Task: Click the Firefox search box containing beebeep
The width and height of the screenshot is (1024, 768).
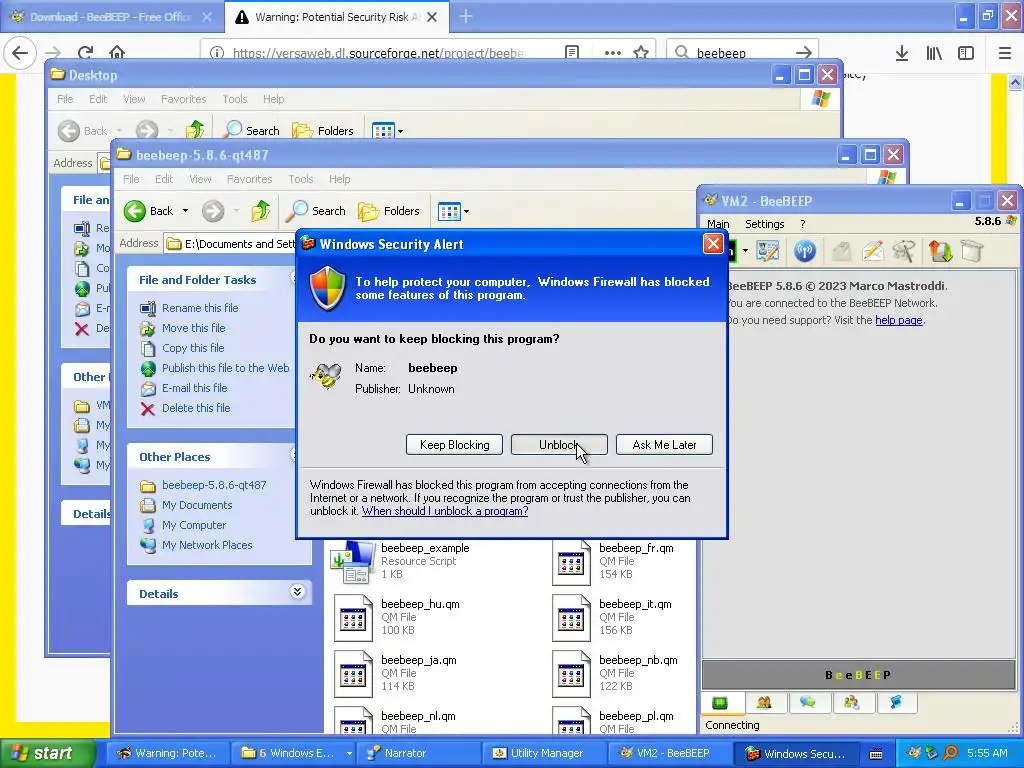Action: [742, 53]
